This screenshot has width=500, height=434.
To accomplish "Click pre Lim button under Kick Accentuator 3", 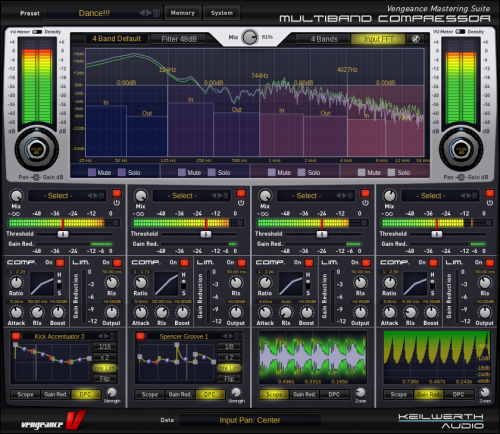I will (105, 368).
